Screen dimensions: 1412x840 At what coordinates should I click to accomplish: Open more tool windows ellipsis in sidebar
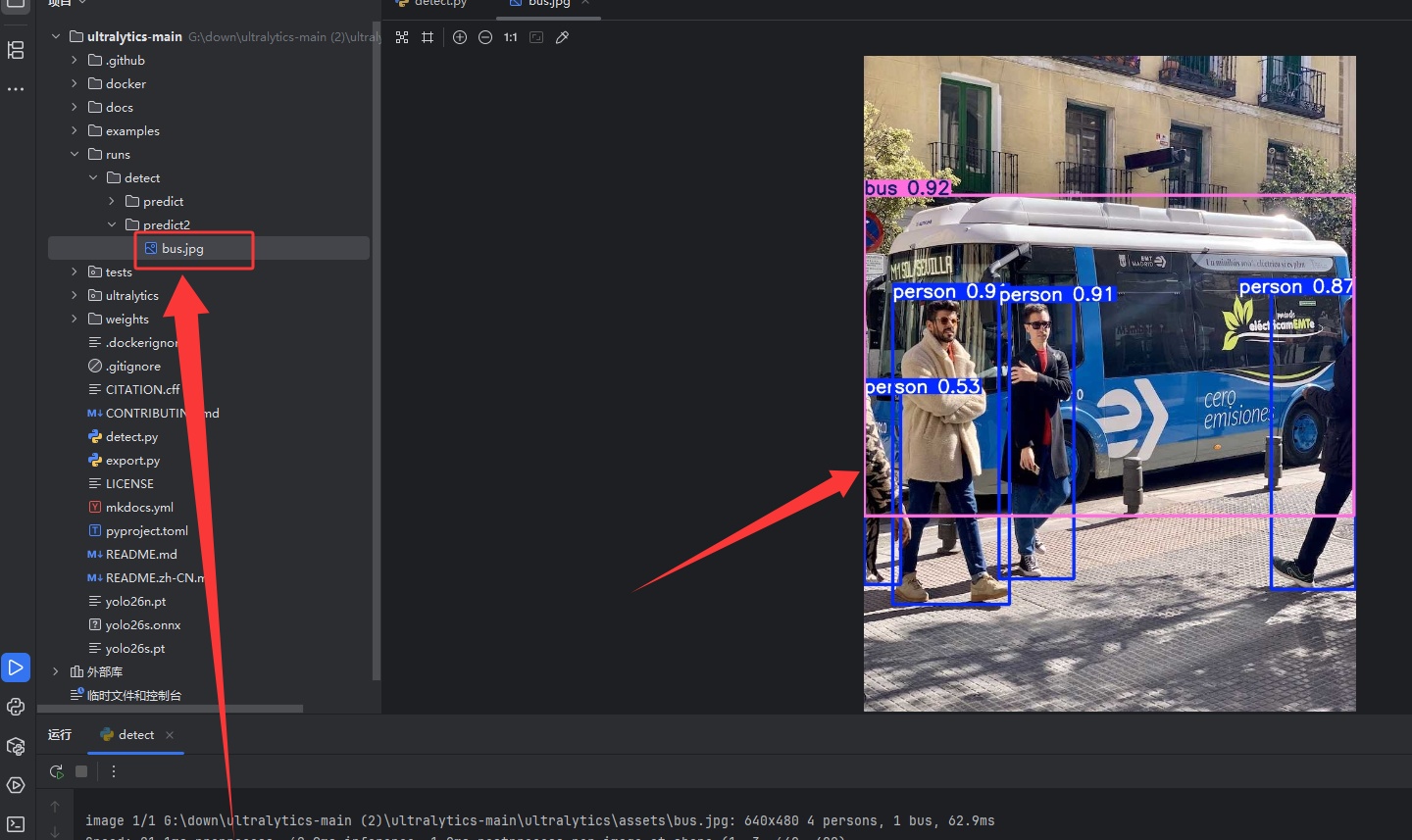click(x=16, y=89)
